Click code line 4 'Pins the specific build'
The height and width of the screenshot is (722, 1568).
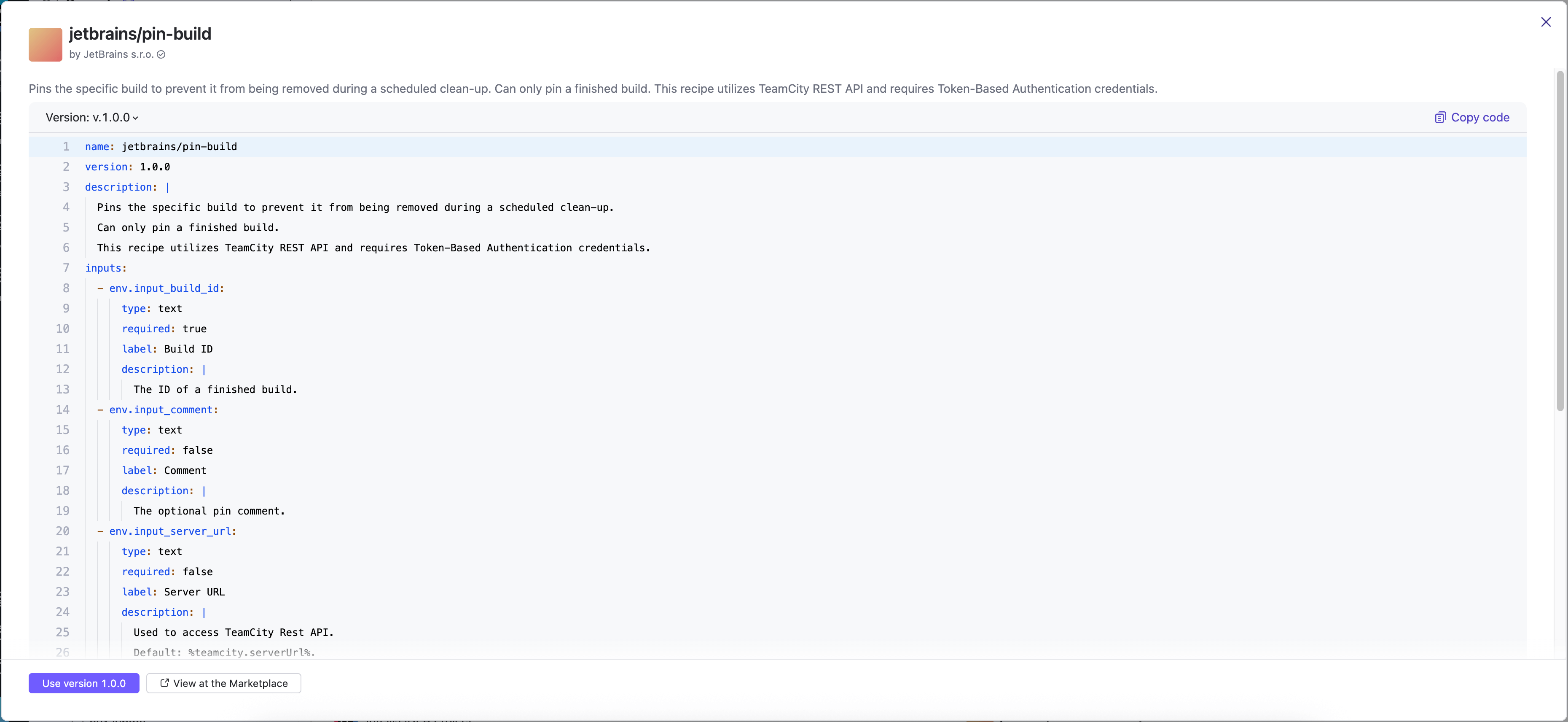click(355, 207)
